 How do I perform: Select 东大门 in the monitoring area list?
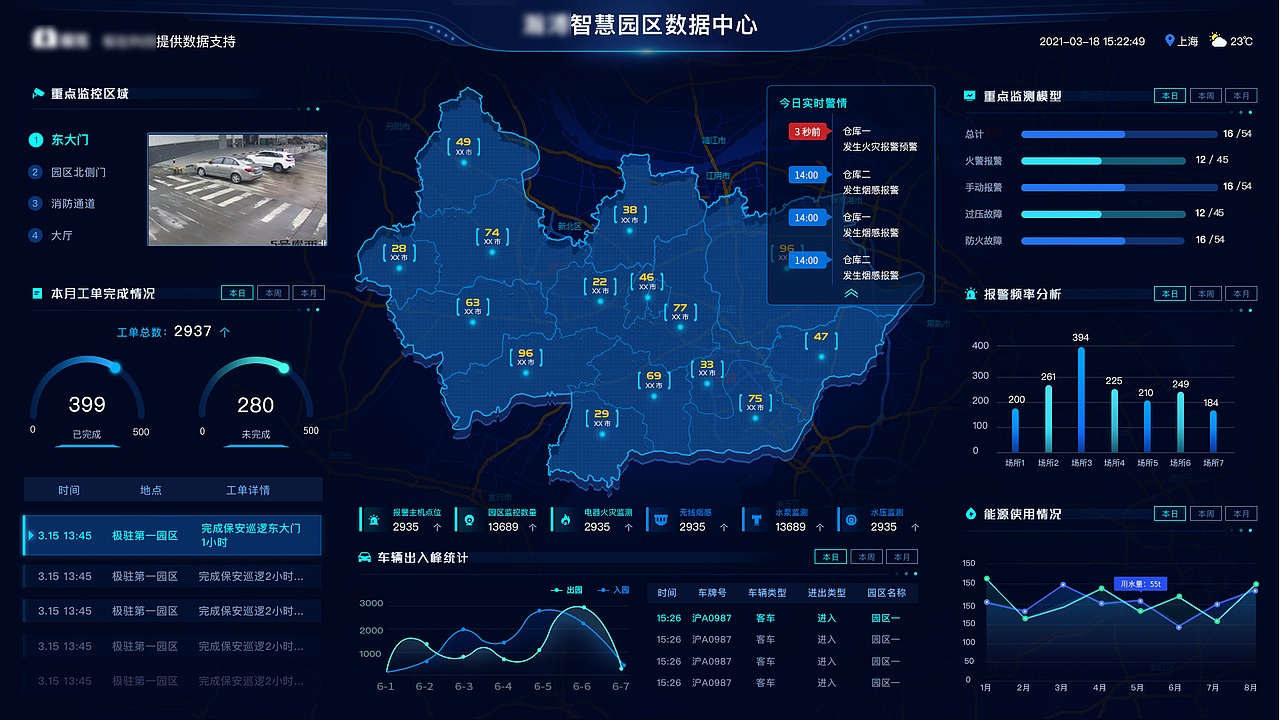pyautogui.click(x=68, y=140)
